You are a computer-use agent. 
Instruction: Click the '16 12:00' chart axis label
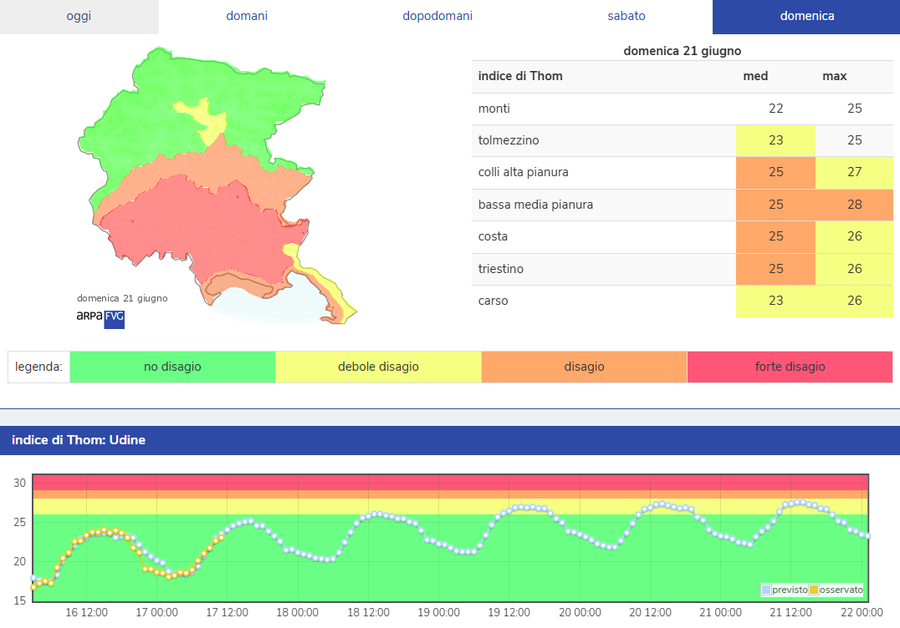[x=87, y=613]
